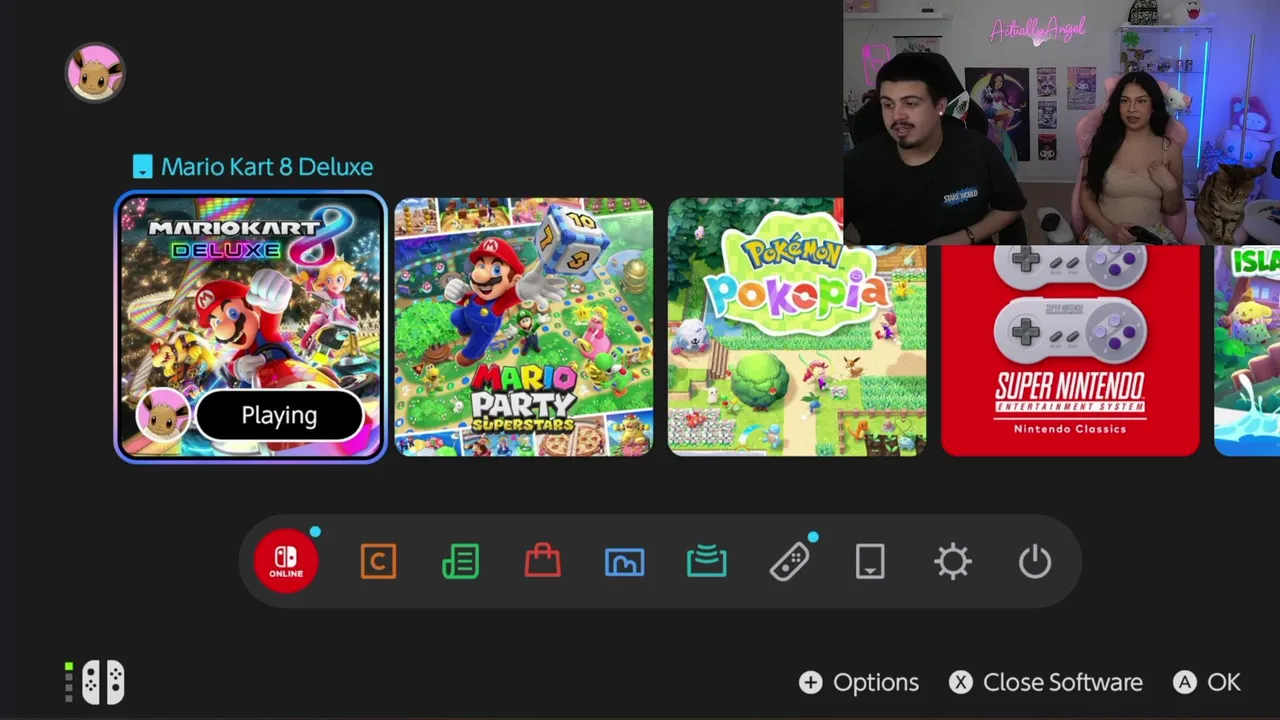Select Mario Party Superstars game tile
The height and width of the screenshot is (720, 1280).
click(524, 327)
